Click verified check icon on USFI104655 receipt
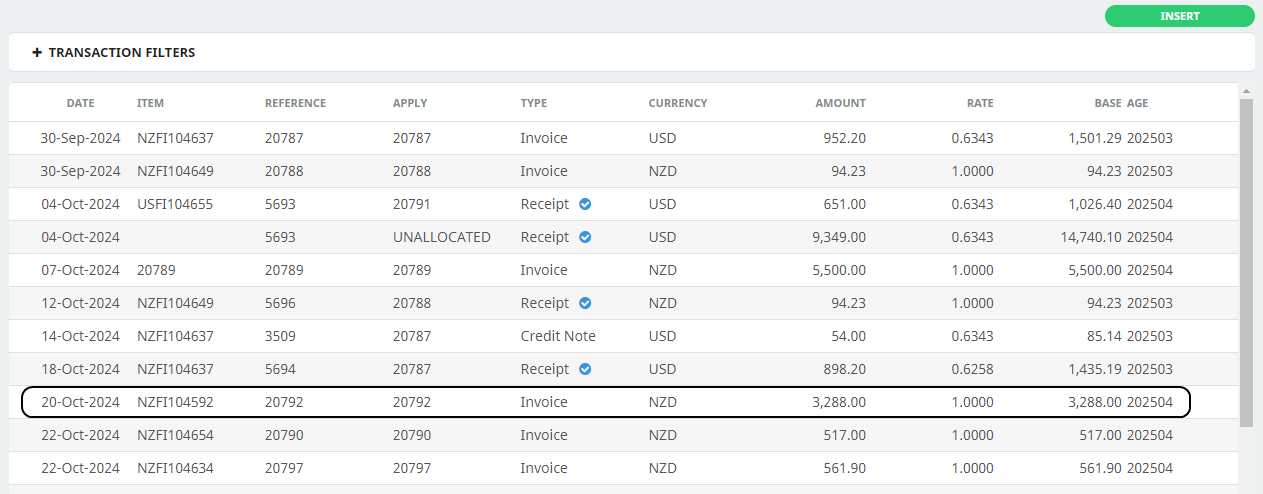The height and width of the screenshot is (494, 1263). coord(585,204)
